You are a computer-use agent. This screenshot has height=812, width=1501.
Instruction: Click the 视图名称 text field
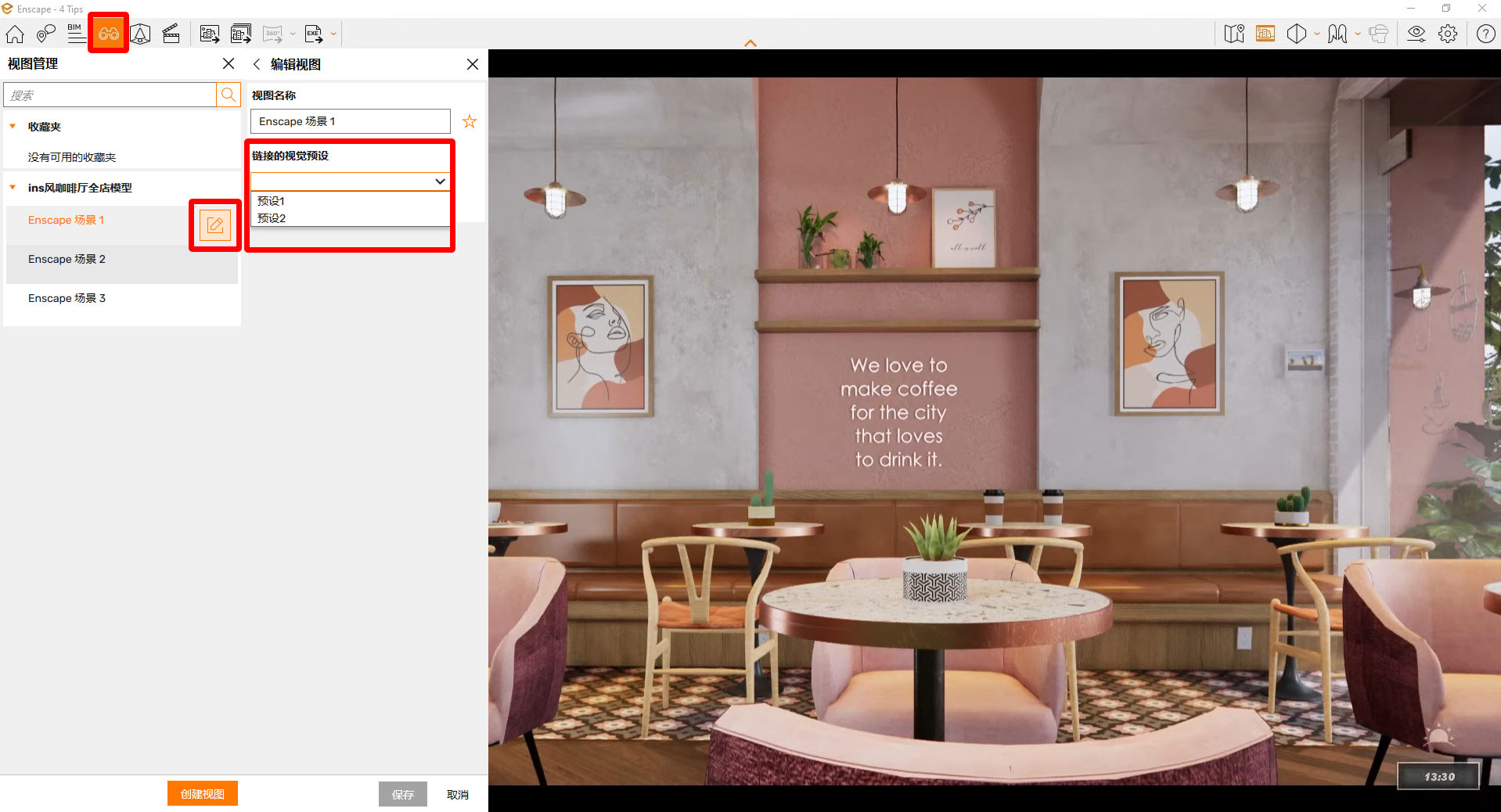350,121
